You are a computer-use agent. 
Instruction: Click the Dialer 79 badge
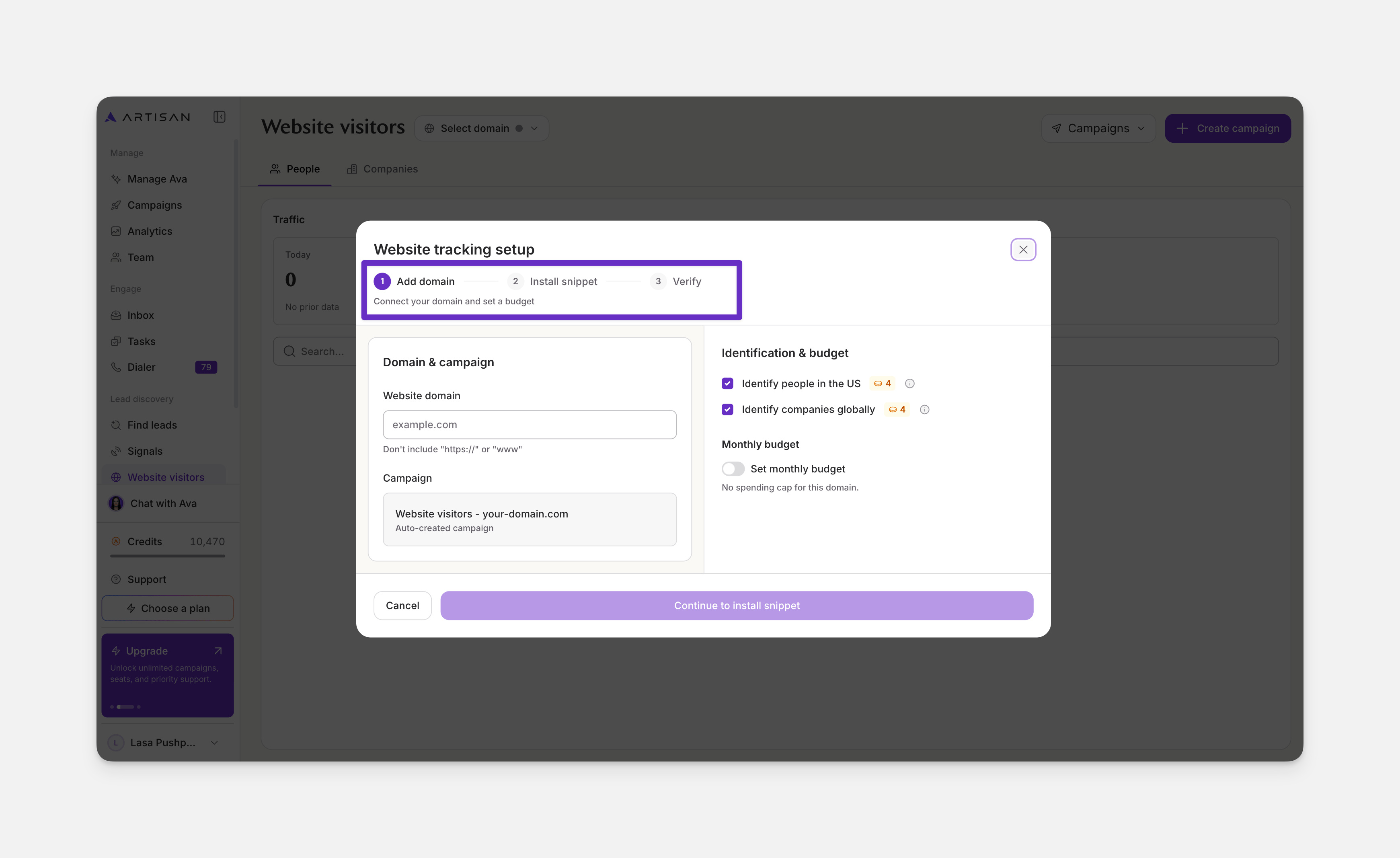pos(206,367)
